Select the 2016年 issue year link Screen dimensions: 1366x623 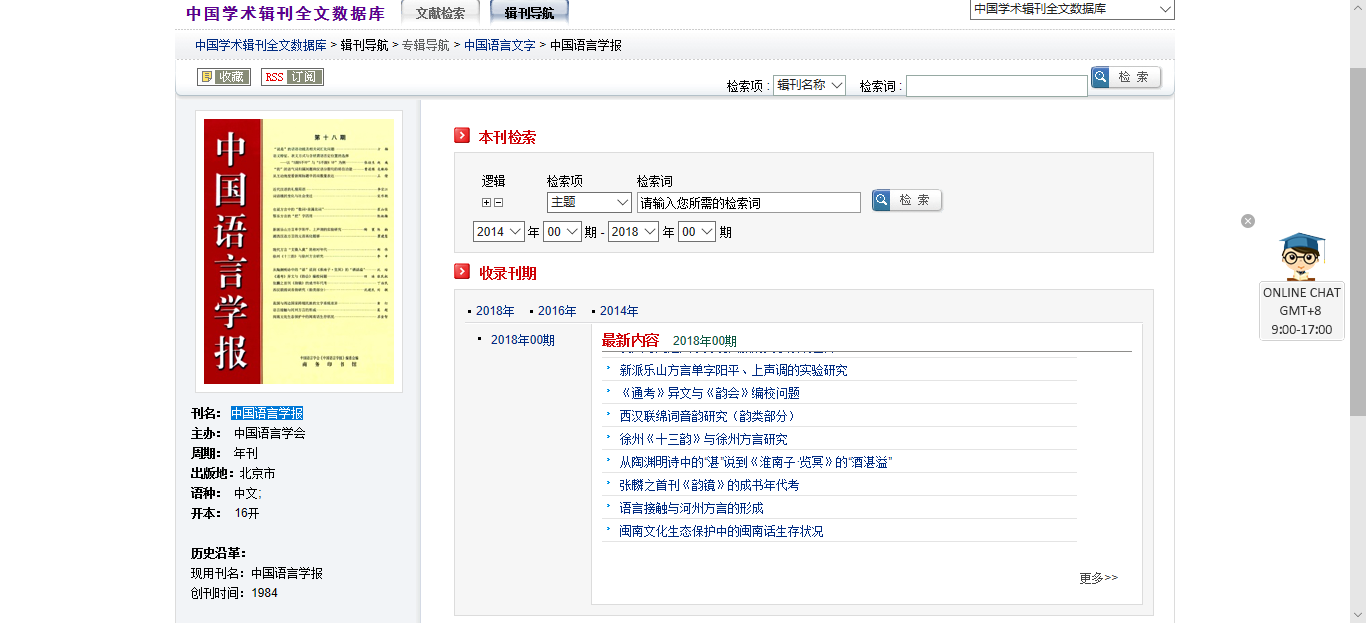(x=557, y=311)
